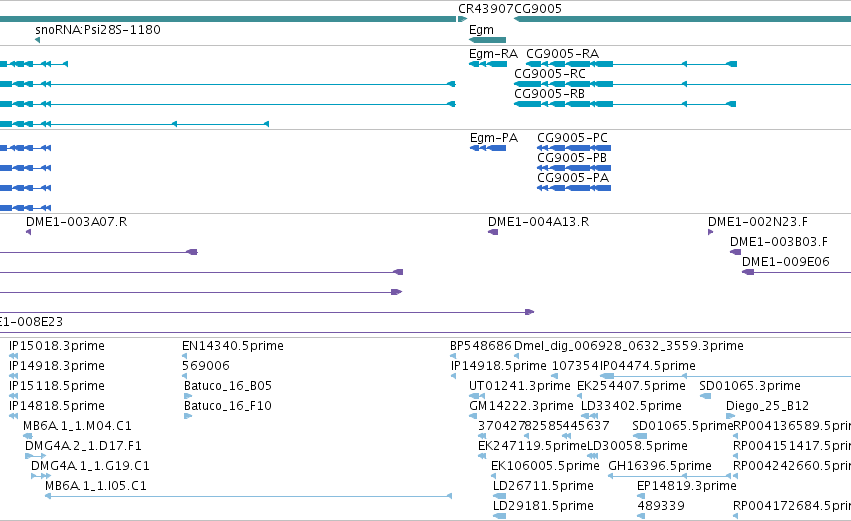Select the CG9005-RA transcript label
This screenshot has width=851, height=521.
click(562, 54)
